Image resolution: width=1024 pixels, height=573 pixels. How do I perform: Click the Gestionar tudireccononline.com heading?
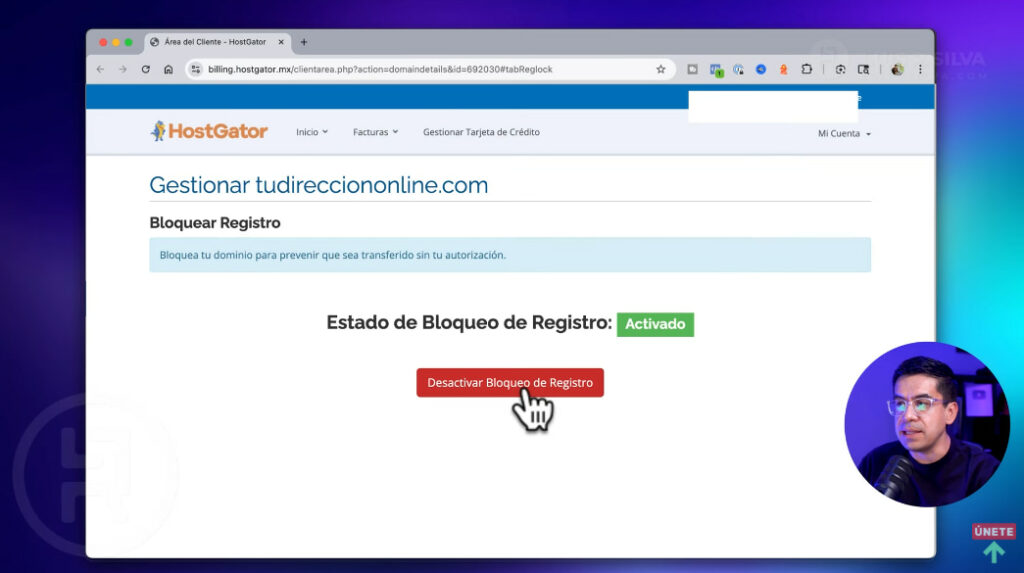(319, 185)
